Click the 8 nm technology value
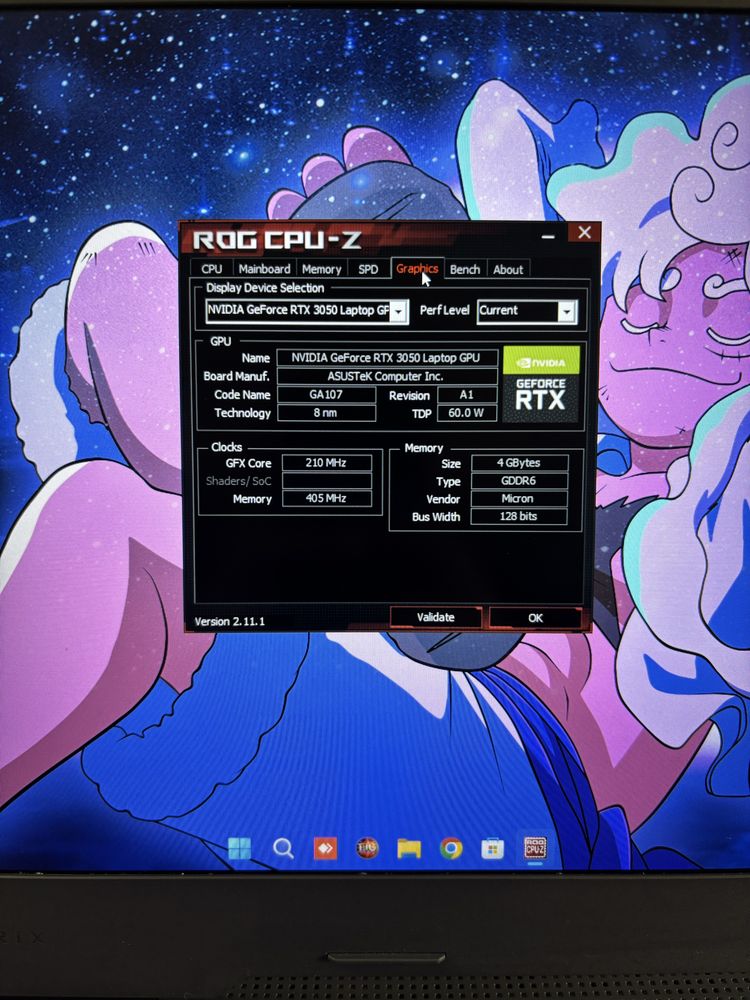750x1000 pixels. [x=326, y=413]
